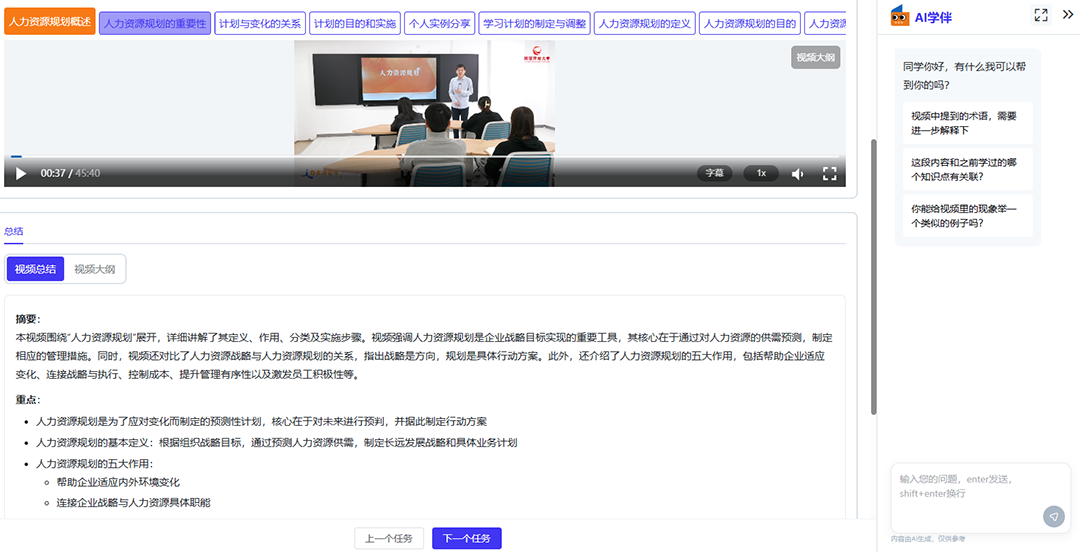The image size is (1080, 552).
Task: Open the 个人实例分享 chapter
Action: (x=439, y=23)
